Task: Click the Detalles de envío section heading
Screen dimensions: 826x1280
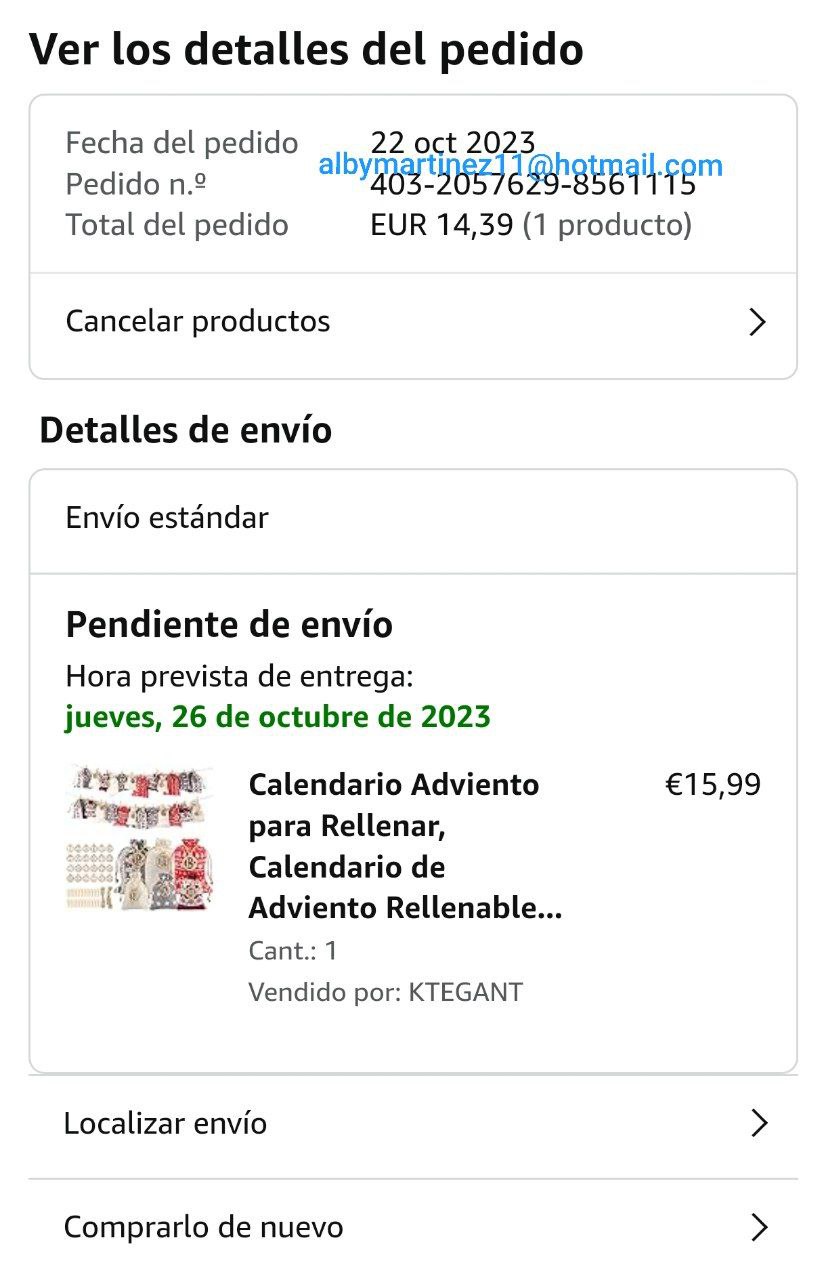Action: click(185, 430)
